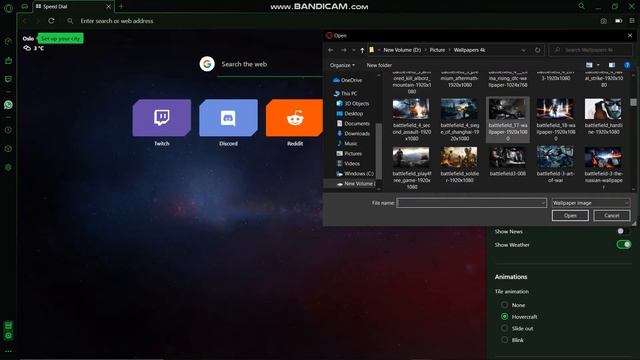Open view options dropdown arrow
Image resolution: width=640 pixels, height=360 pixels.
click(598, 65)
